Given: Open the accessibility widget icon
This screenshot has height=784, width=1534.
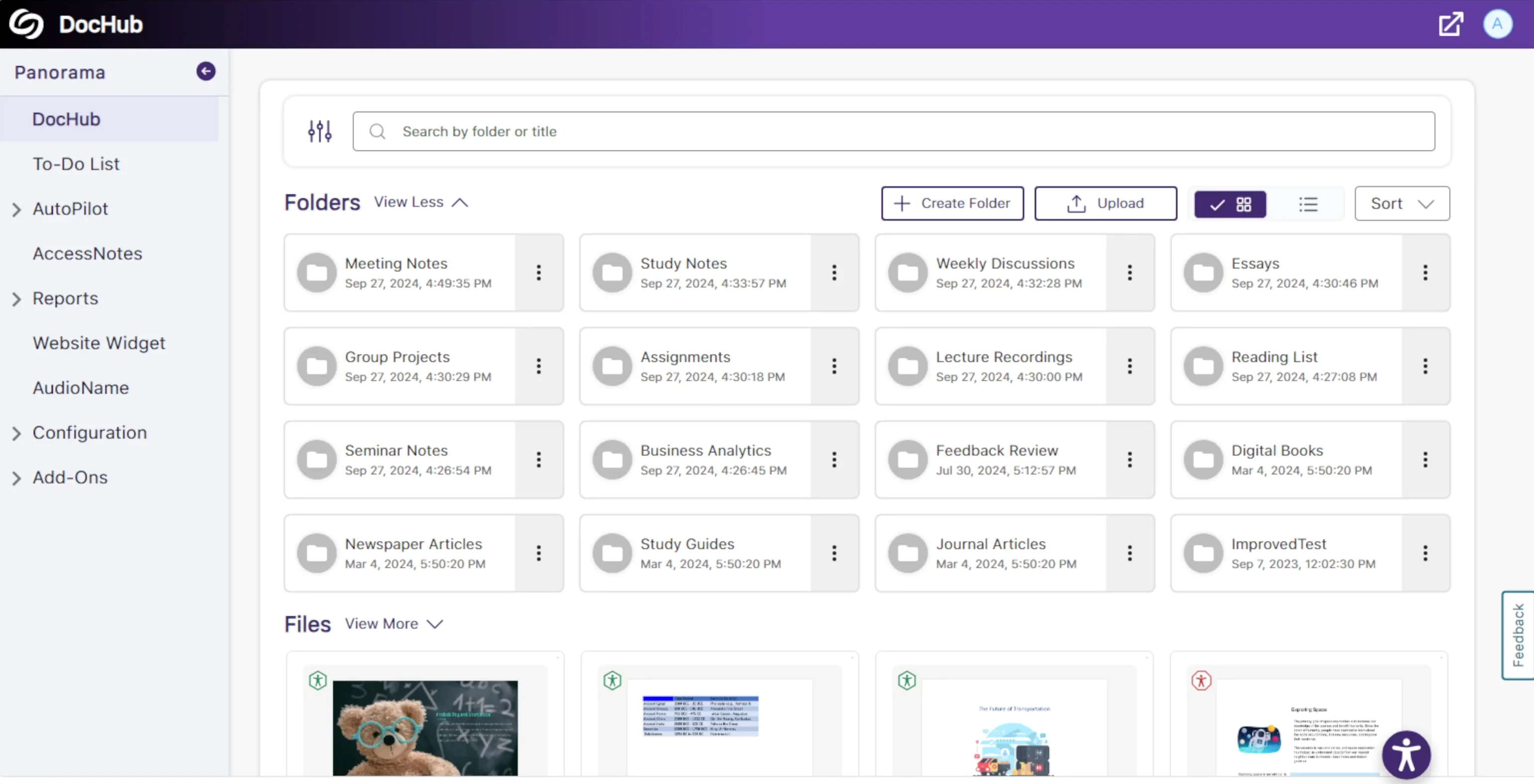Looking at the screenshot, I should [1406, 754].
